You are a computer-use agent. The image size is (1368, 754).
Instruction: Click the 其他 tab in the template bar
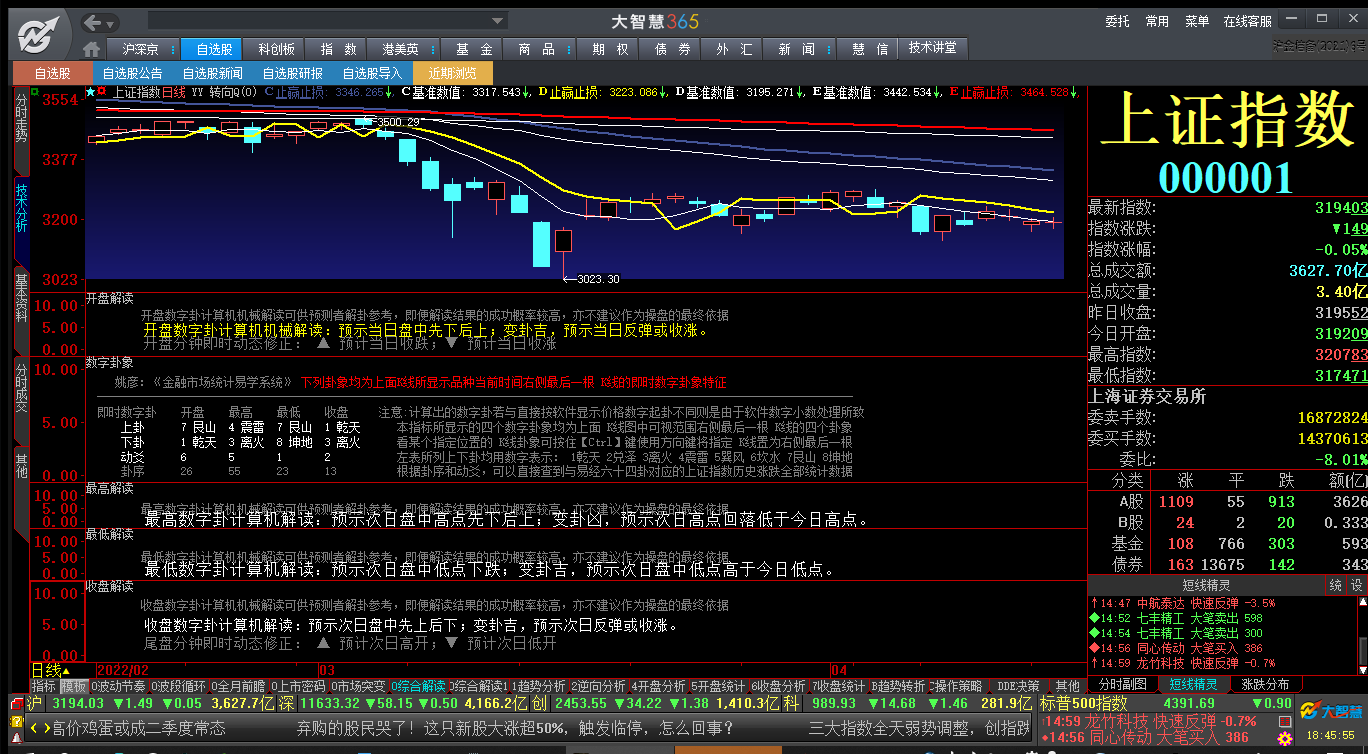click(x=1068, y=686)
